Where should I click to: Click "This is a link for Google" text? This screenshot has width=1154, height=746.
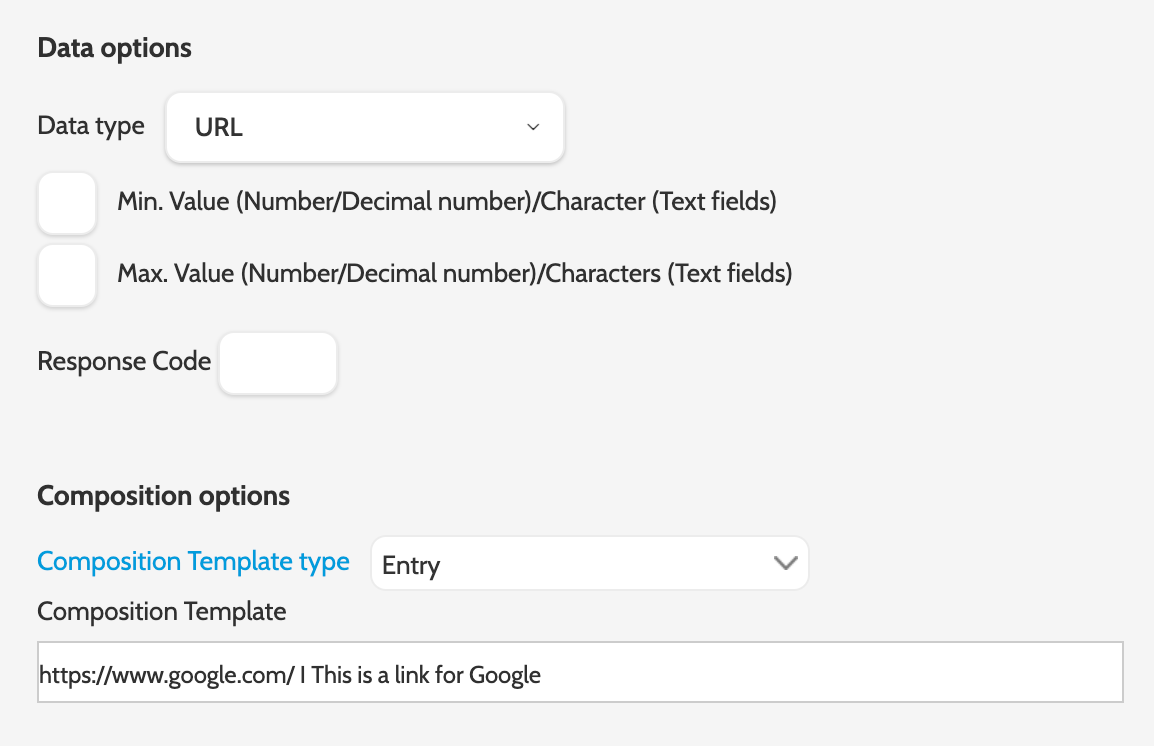click(426, 675)
